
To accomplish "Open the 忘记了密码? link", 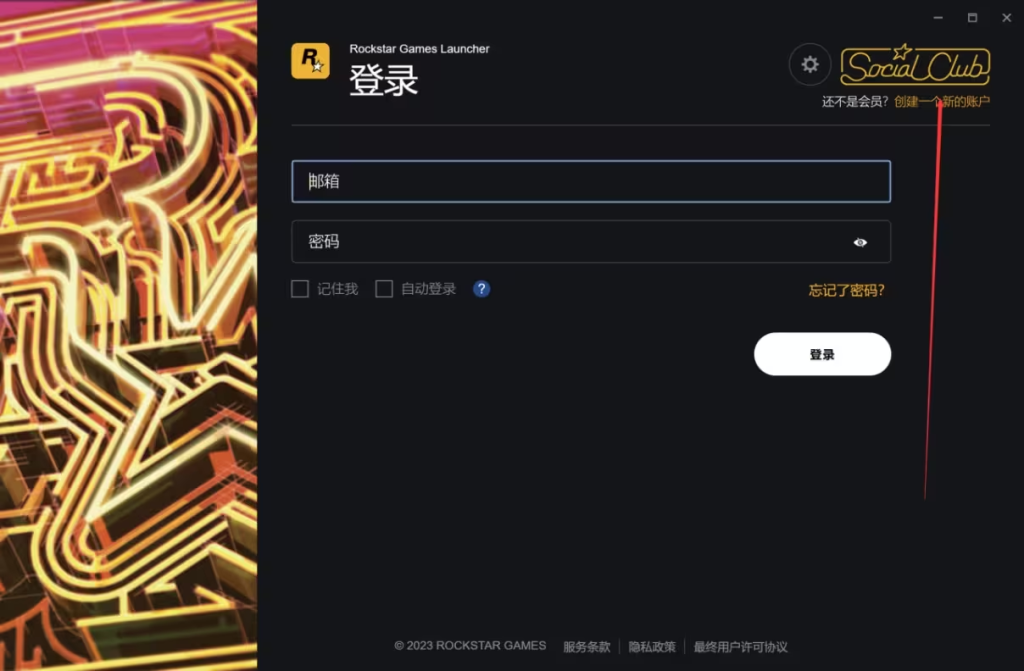I will click(846, 290).
